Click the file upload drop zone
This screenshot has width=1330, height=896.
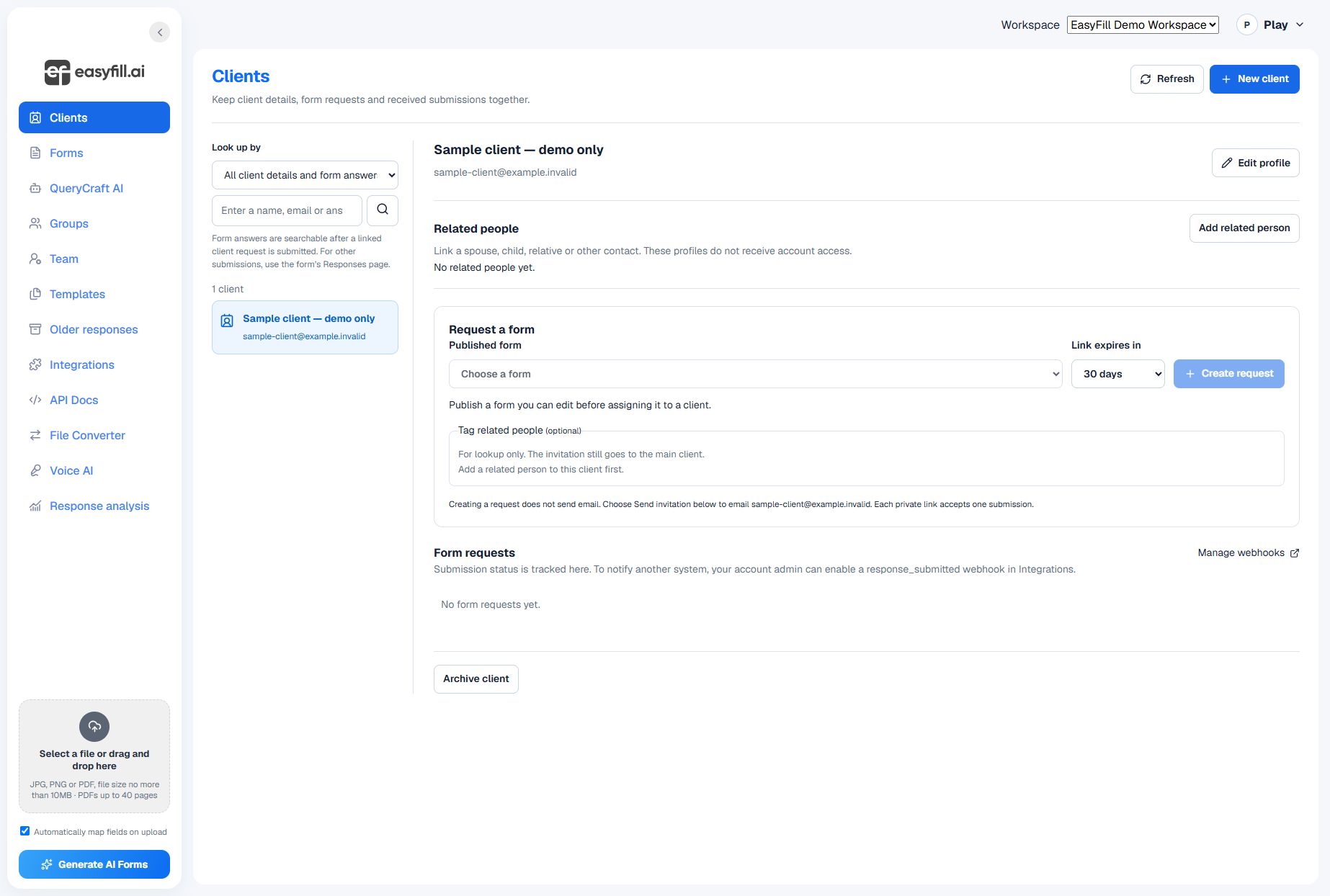(94, 756)
